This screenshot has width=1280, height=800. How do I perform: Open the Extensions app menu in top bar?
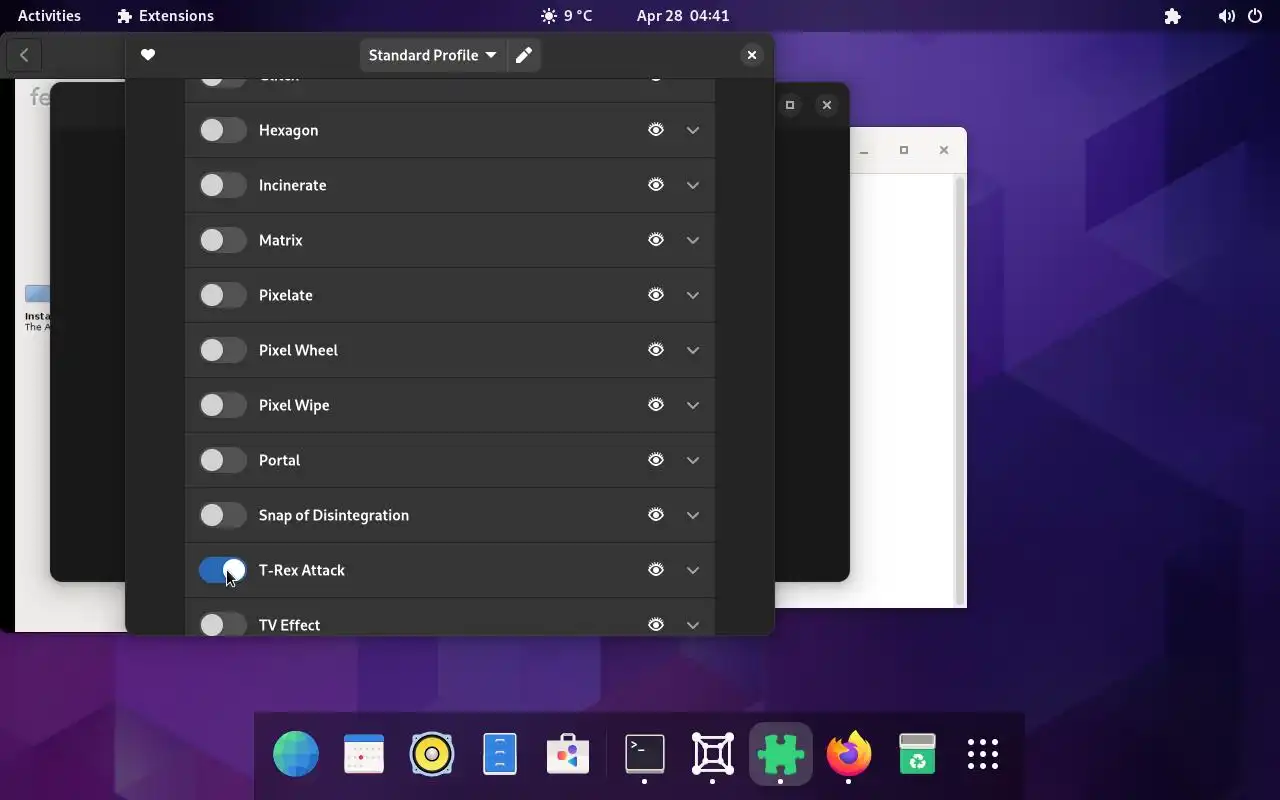[165, 16]
